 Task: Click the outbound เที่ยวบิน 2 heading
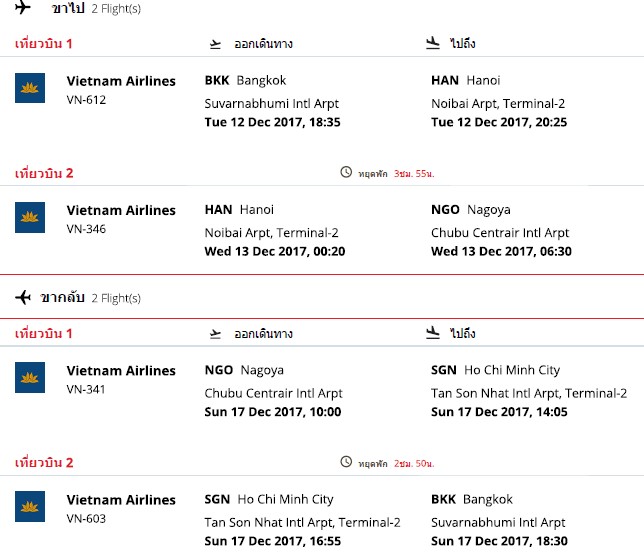pyautogui.click(x=44, y=173)
